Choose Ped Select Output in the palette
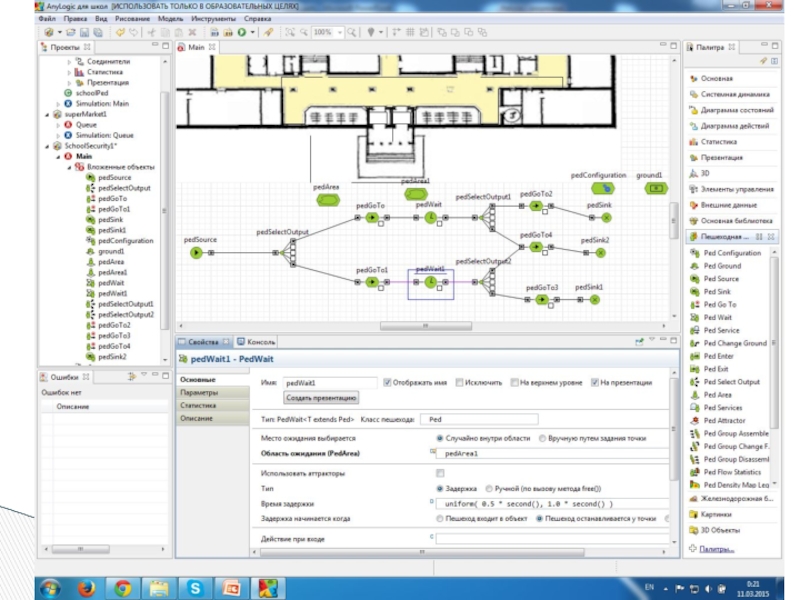The height and width of the screenshot is (600, 800). coord(730,382)
